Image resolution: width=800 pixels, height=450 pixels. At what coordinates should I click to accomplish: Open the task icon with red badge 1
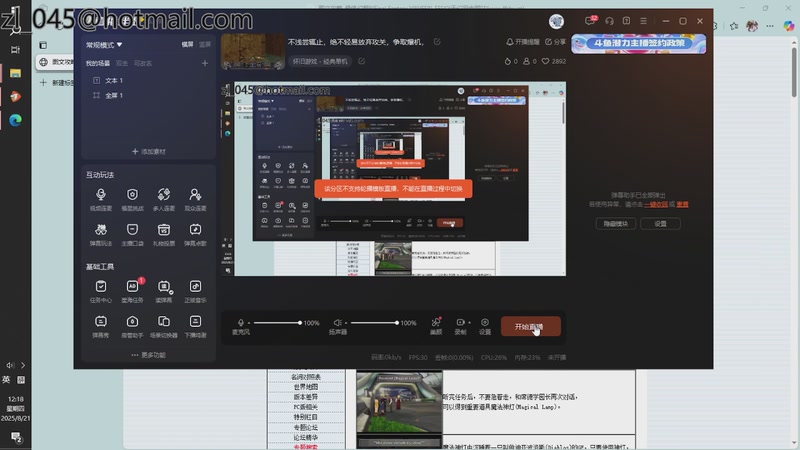coord(132,291)
